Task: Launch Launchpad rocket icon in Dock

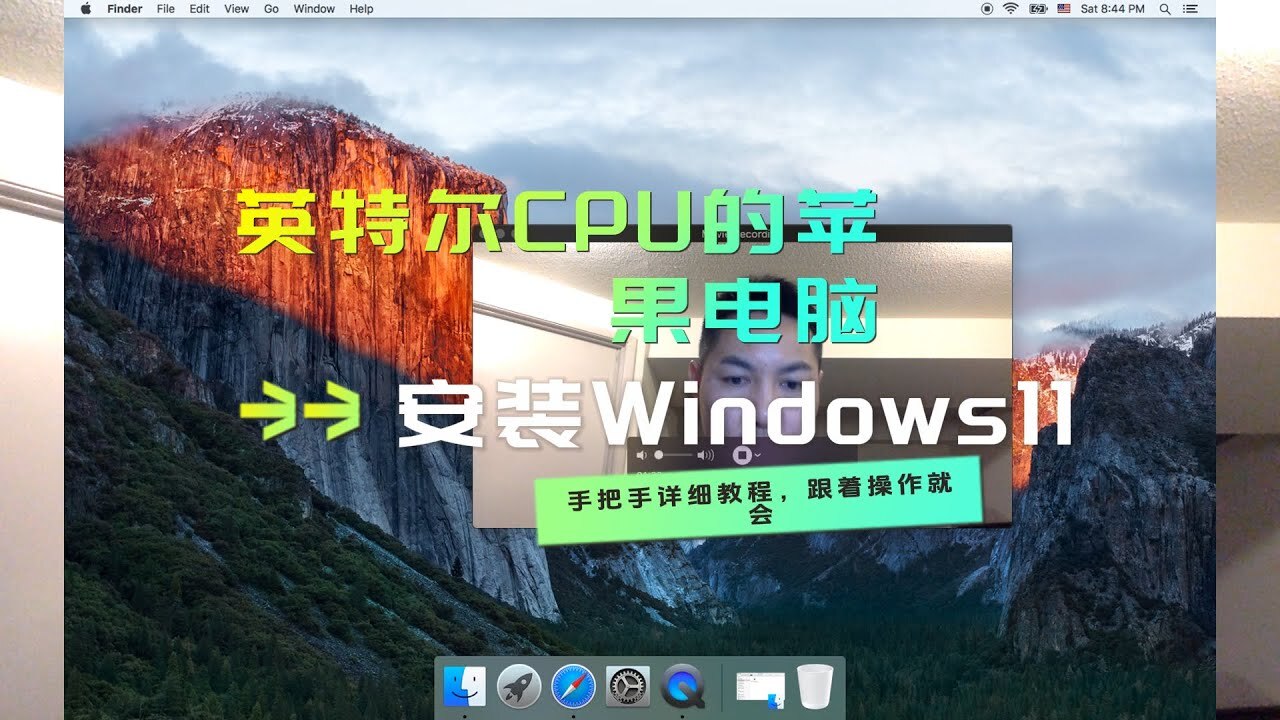Action: (519, 686)
